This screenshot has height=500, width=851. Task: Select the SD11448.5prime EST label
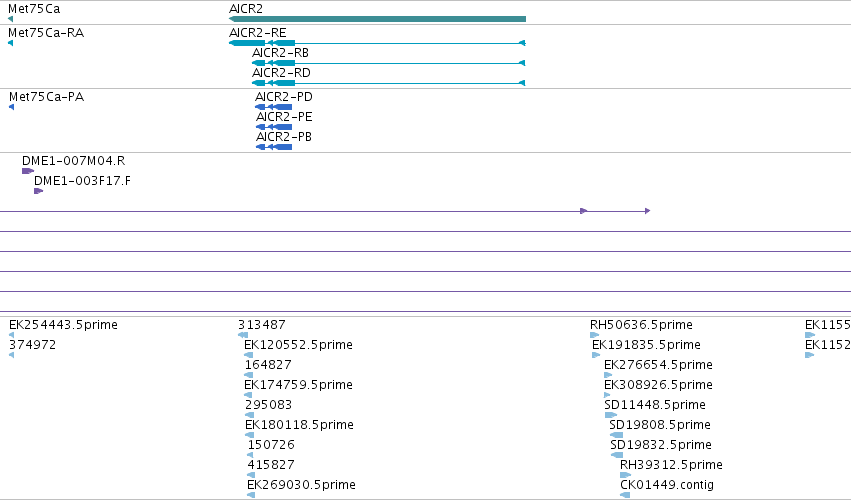655,405
